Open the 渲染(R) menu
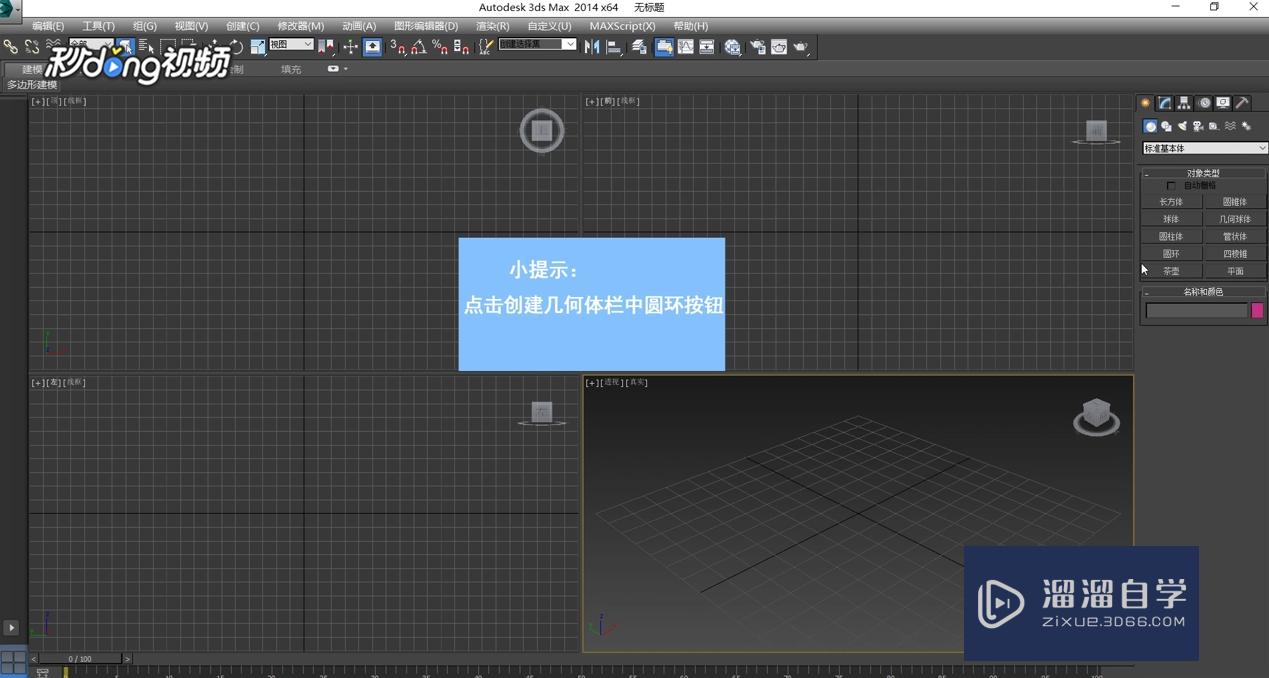 click(x=490, y=26)
